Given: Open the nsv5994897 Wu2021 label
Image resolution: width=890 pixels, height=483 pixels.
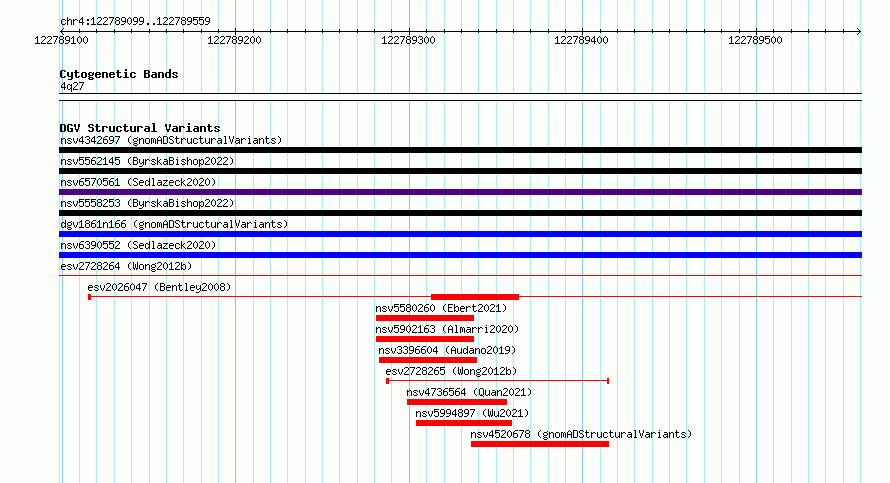Looking at the screenshot, I should 472,413.
